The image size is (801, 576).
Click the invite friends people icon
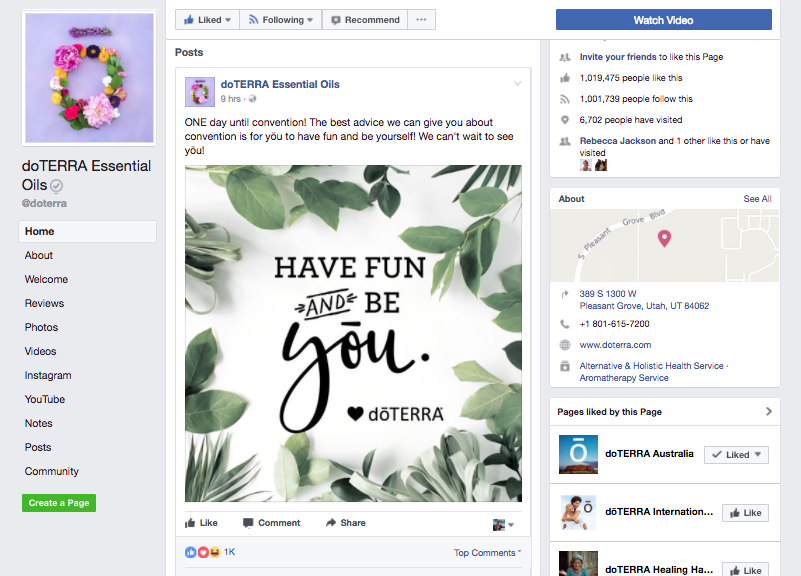coord(564,57)
